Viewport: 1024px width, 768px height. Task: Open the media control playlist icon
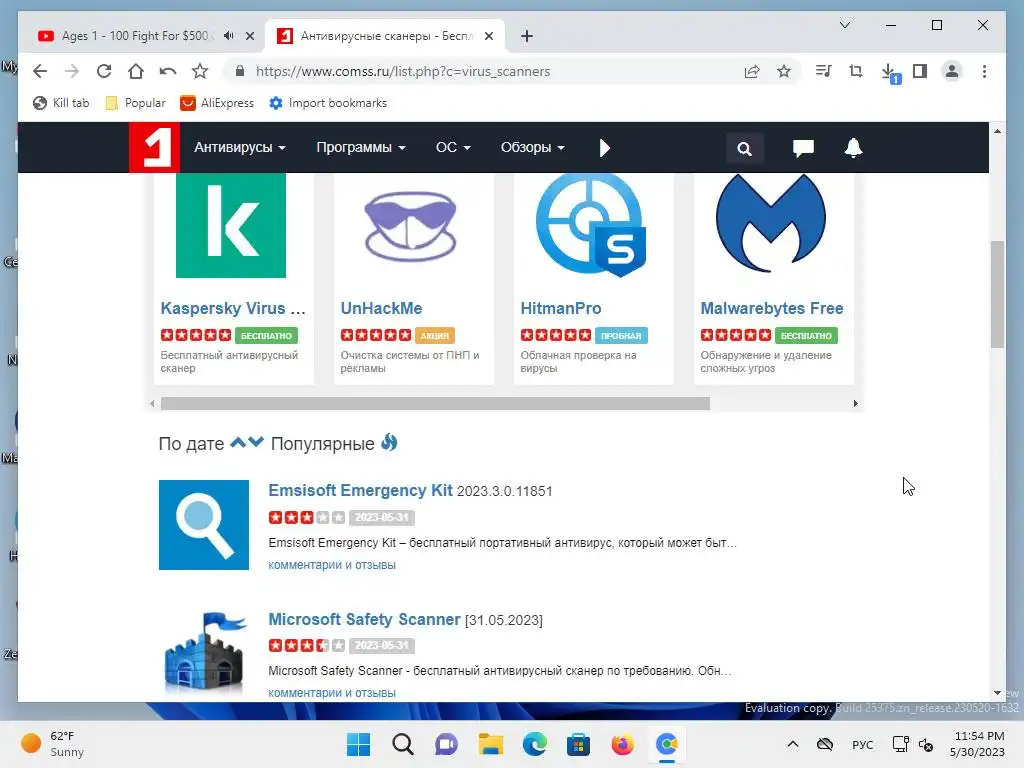(824, 71)
